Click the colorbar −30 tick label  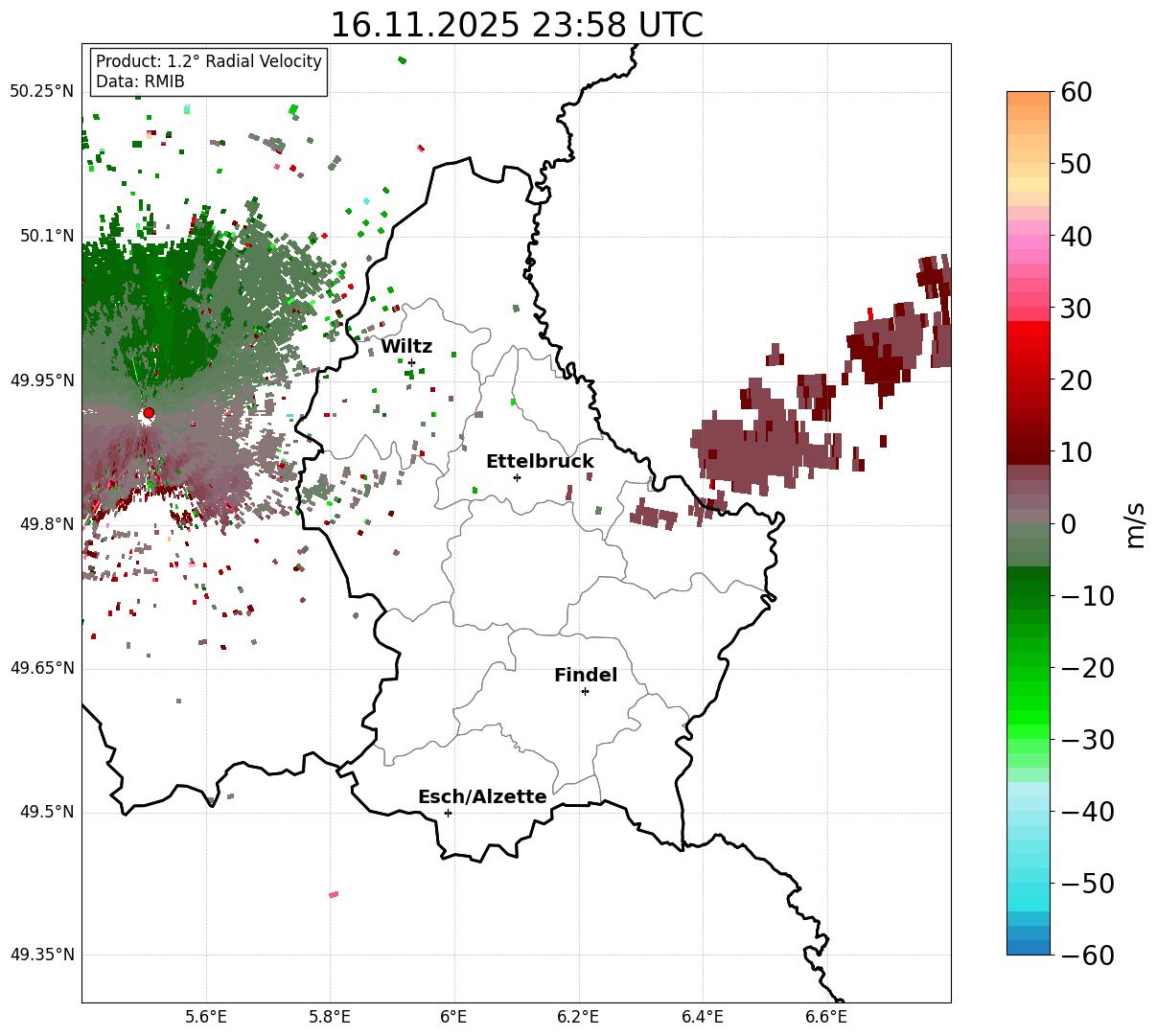click(x=1086, y=740)
